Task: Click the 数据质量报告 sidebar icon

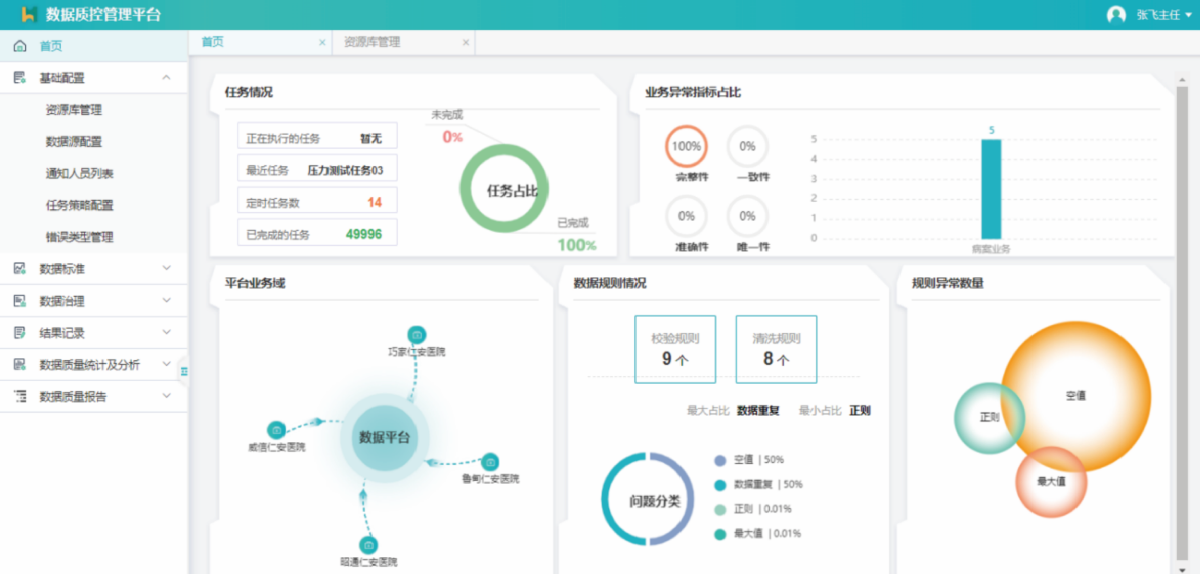Action: pos(20,397)
